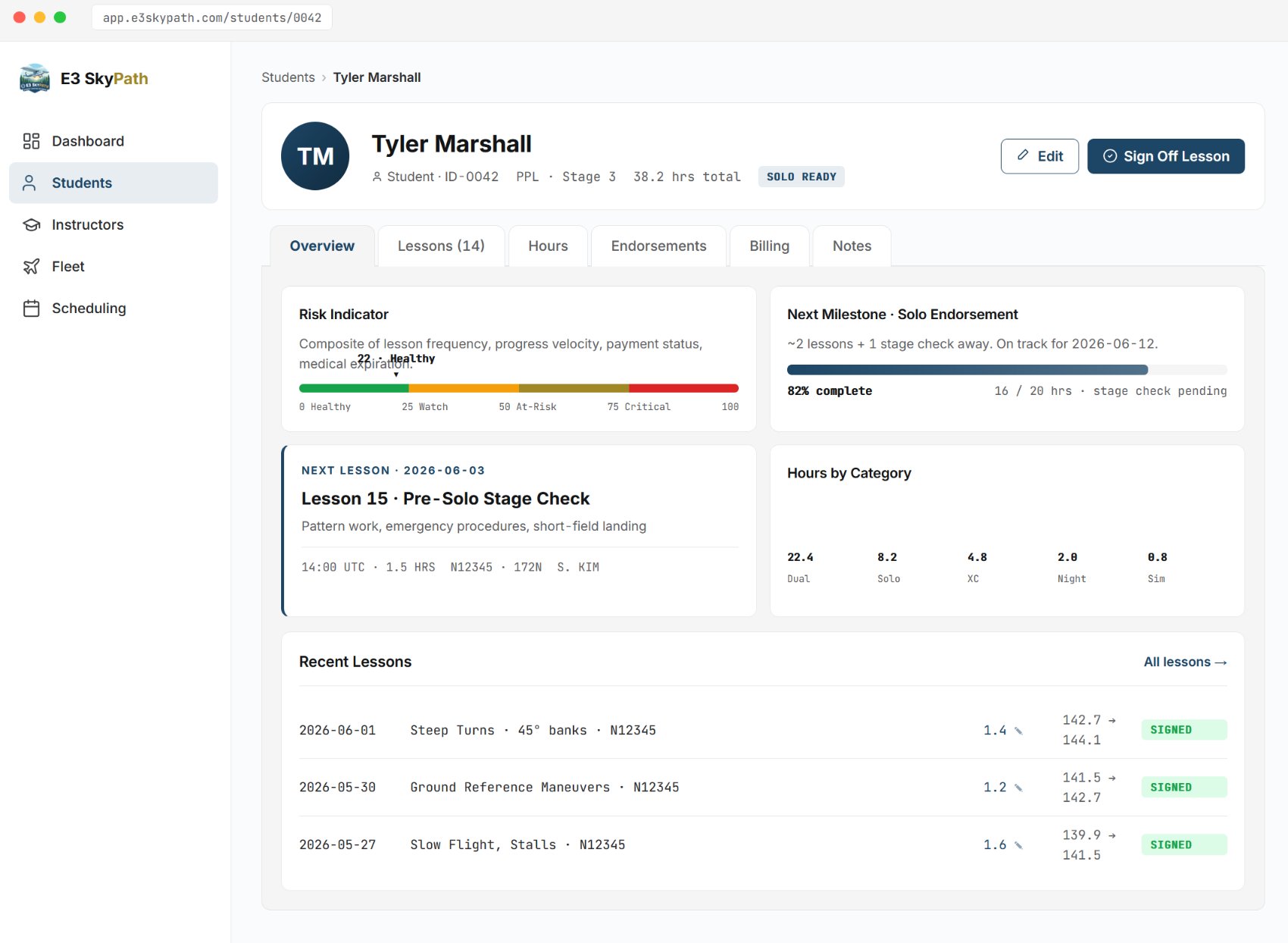Click the 2.0 Night hours value
Viewport: 1288px width, 943px height.
click(1068, 557)
